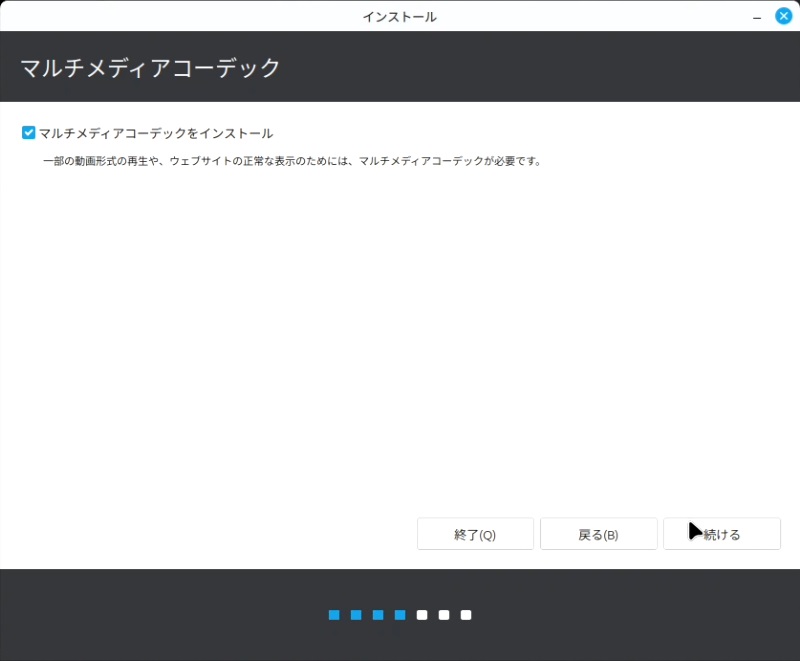This screenshot has width=800, height=661.
Task: Click the マルチメディアコーデック page heading
Action: tap(150, 68)
